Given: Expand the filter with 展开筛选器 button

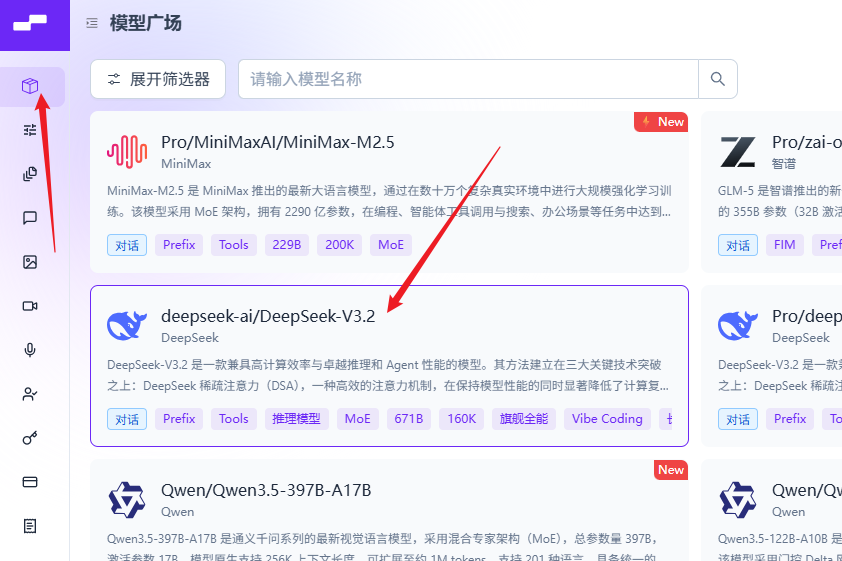Looking at the screenshot, I should coord(158,79).
